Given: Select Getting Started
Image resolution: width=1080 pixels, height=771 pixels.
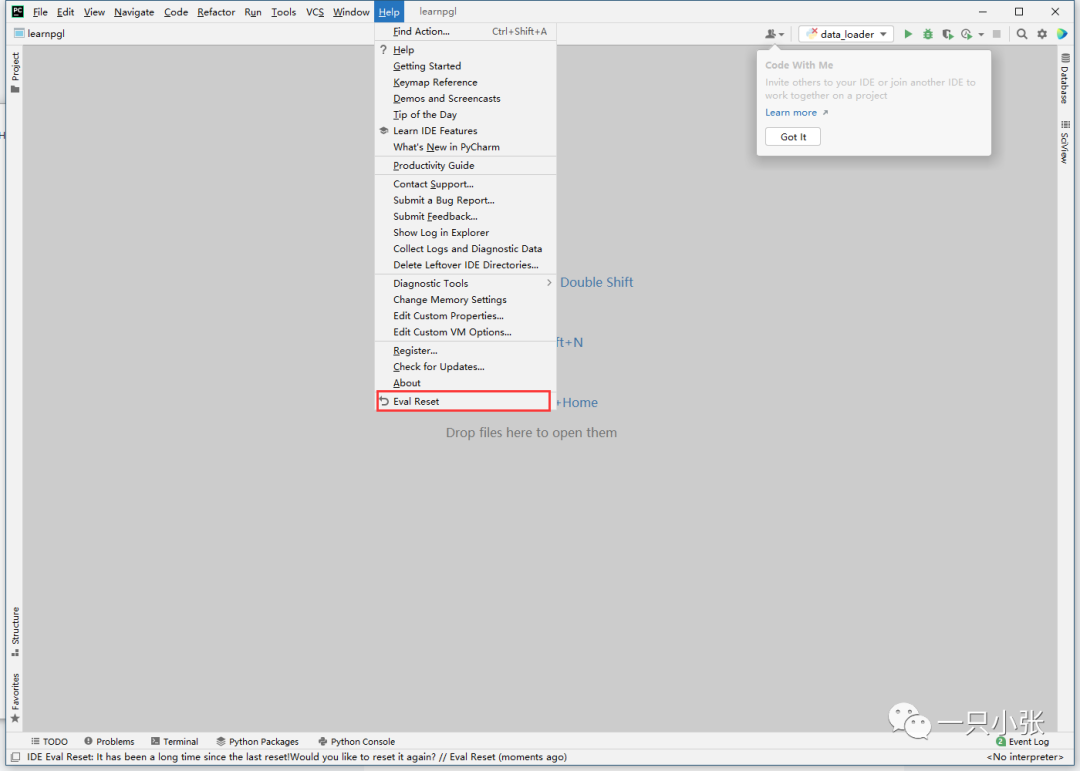Looking at the screenshot, I should 466,66.
